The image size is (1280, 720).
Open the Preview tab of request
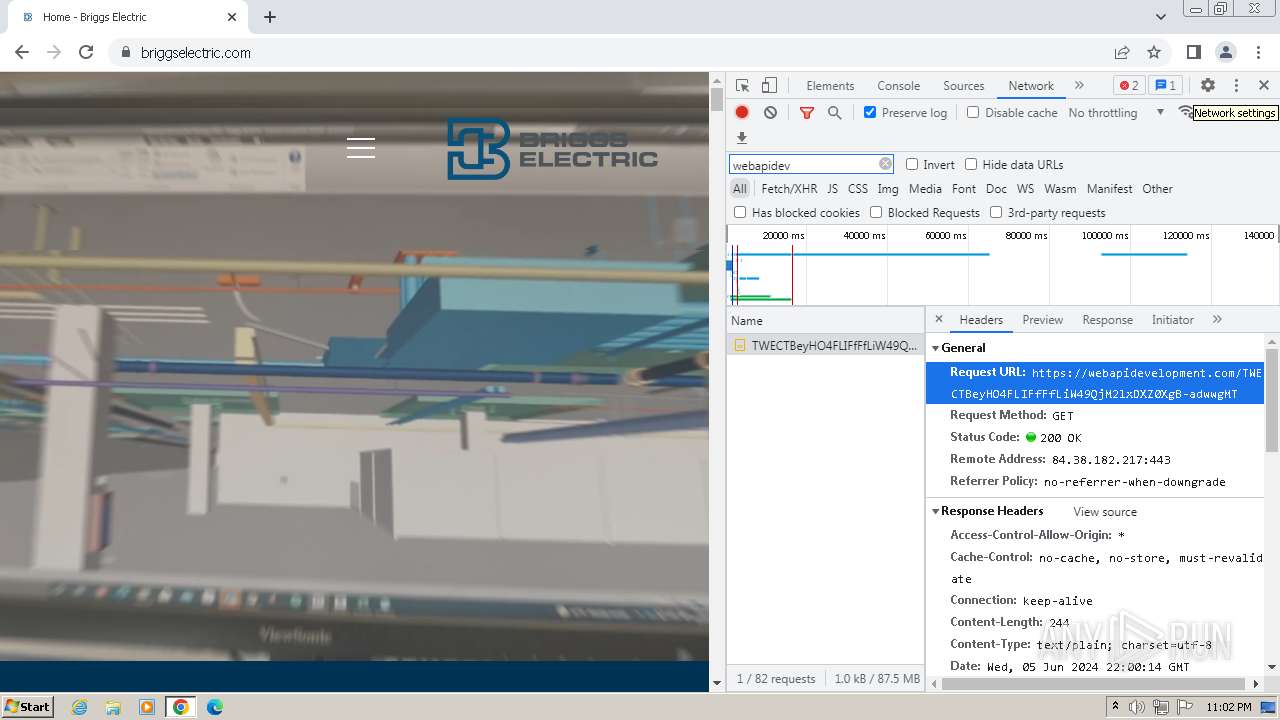pyautogui.click(x=1042, y=320)
